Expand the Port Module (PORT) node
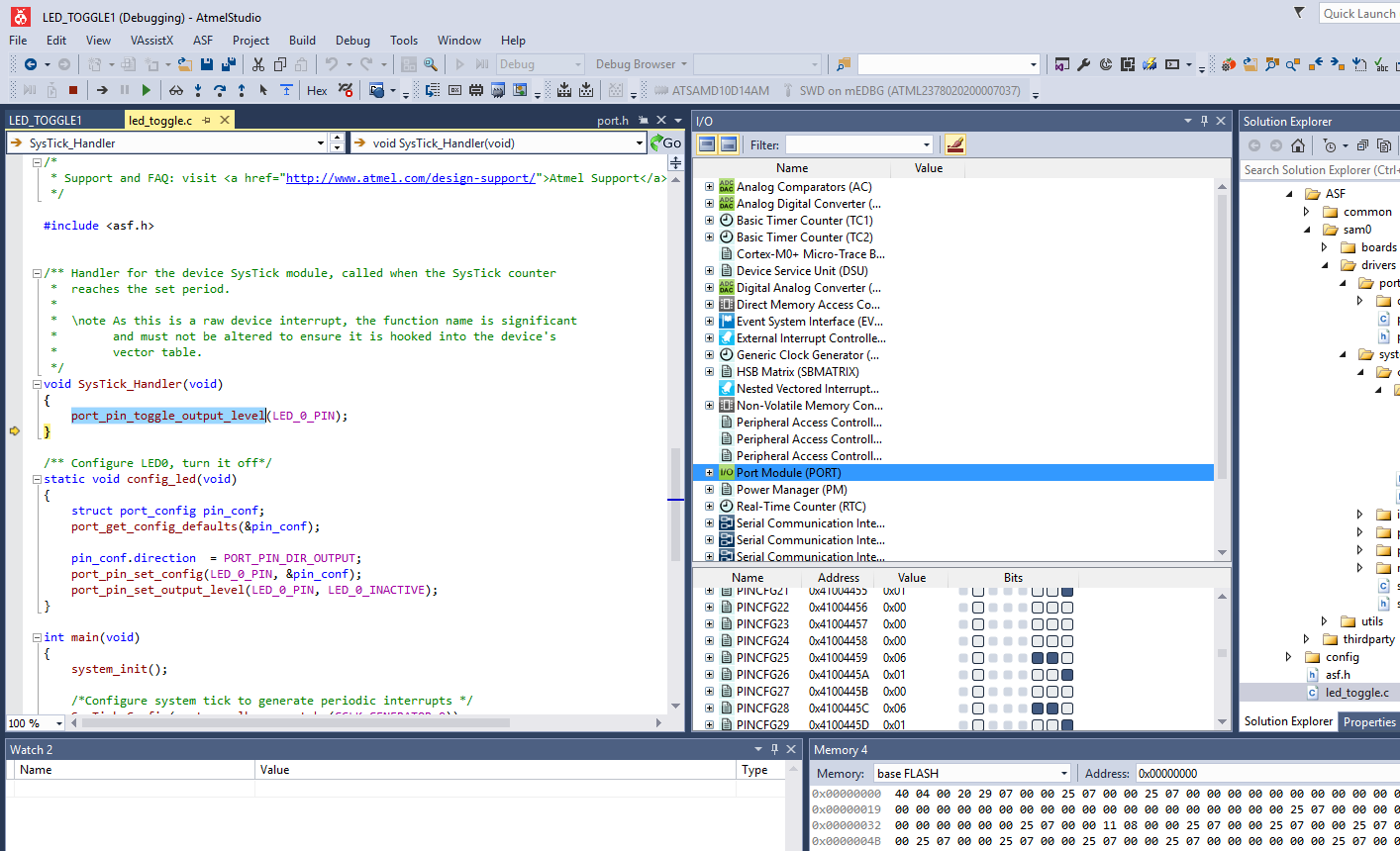The width and height of the screenshot is (1400, 851). click(709, 473)
